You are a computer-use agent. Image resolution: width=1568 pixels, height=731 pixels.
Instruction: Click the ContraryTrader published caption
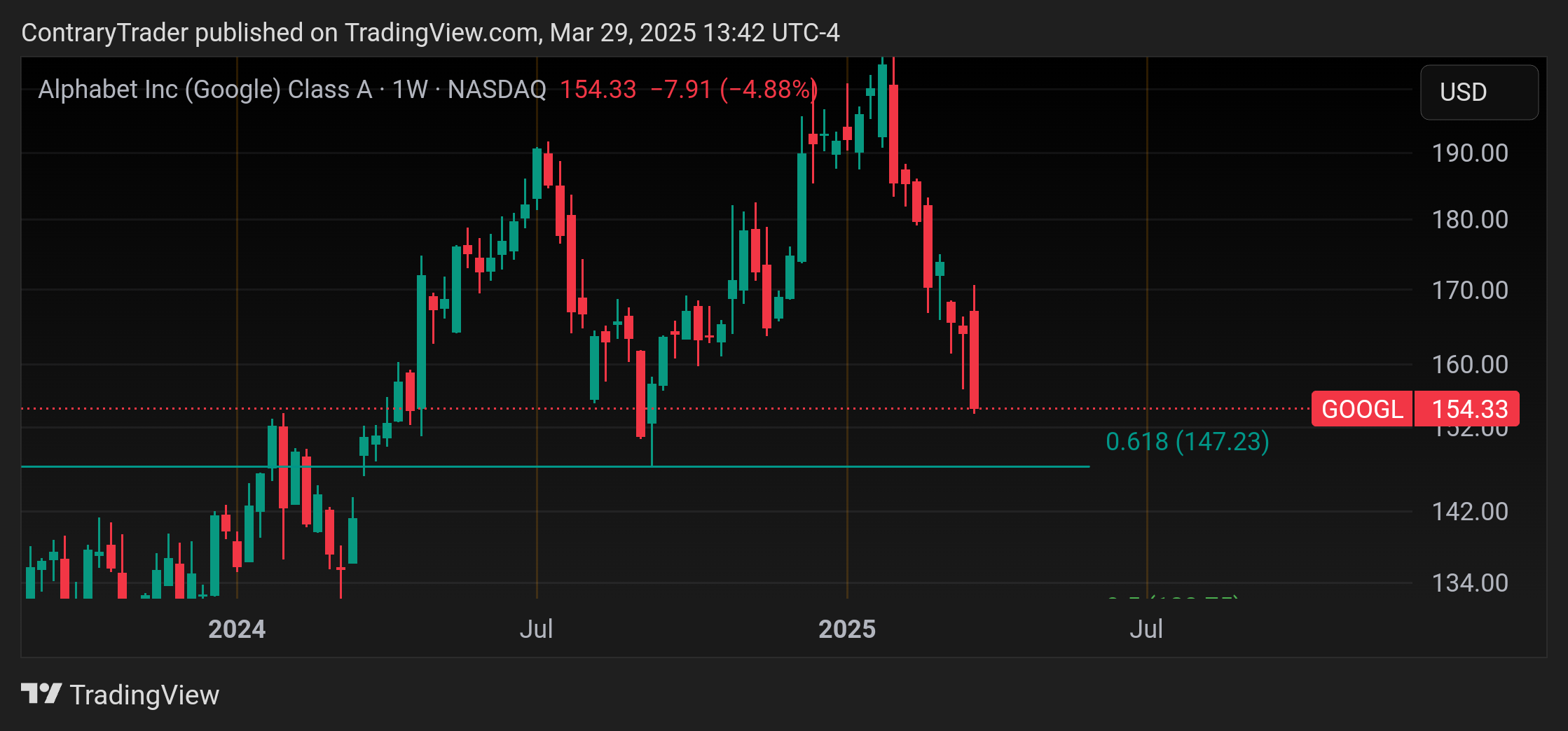coord(430,33)
